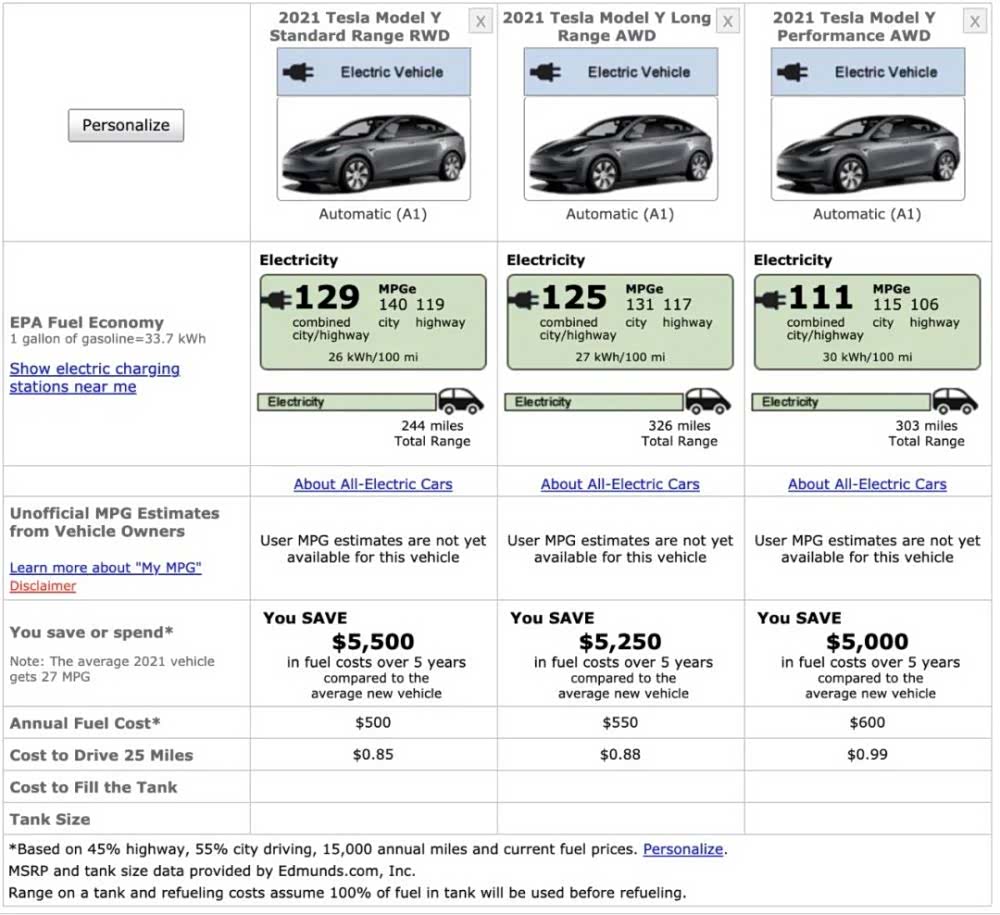1000x915 pixels.
Task: Remove the Model Y Performance AWD column
Action: pyautogui.click(x=974, y=21)
